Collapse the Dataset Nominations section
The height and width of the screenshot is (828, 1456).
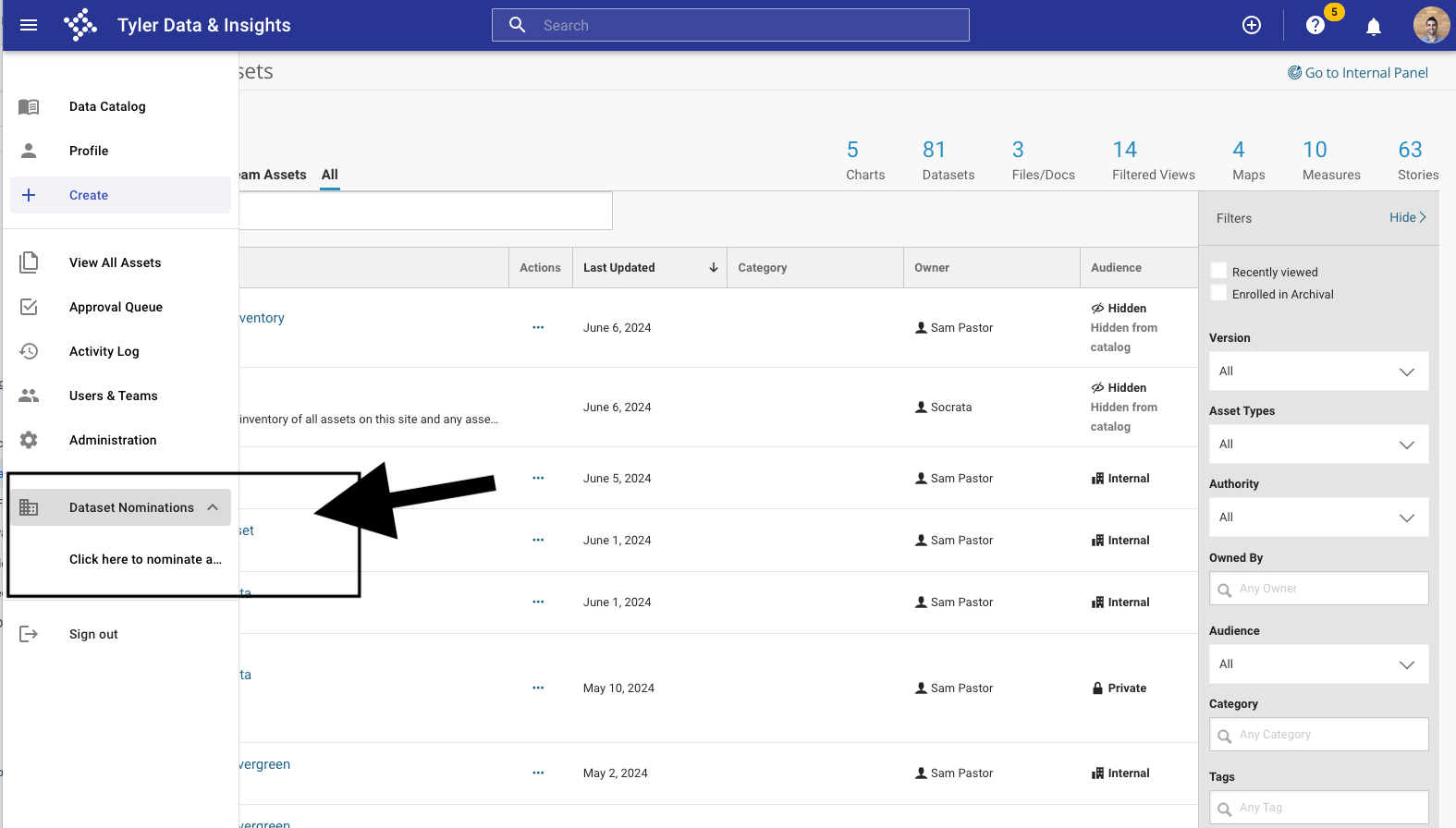[213, 507]
